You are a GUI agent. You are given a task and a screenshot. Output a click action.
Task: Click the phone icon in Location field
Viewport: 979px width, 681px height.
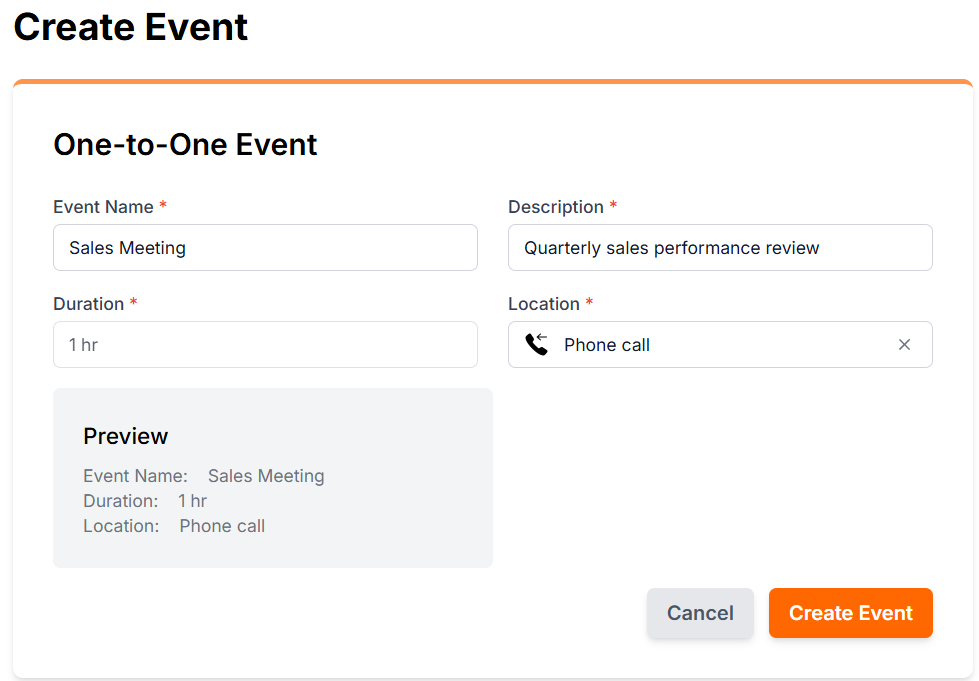(x=536, y=344)
